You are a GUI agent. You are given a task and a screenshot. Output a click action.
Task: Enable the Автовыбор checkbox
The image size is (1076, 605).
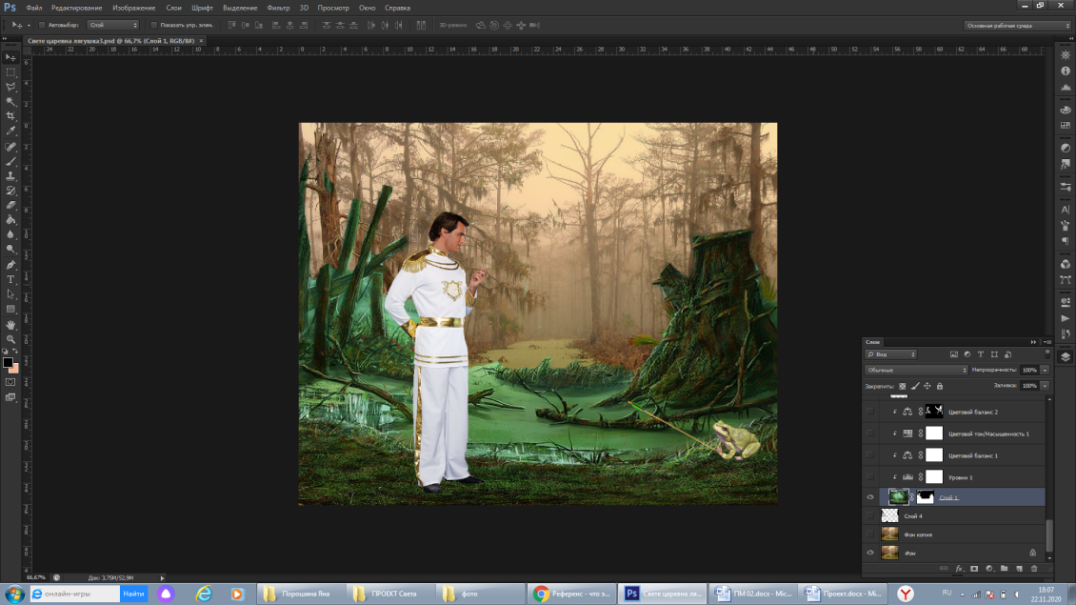point(42,25)
